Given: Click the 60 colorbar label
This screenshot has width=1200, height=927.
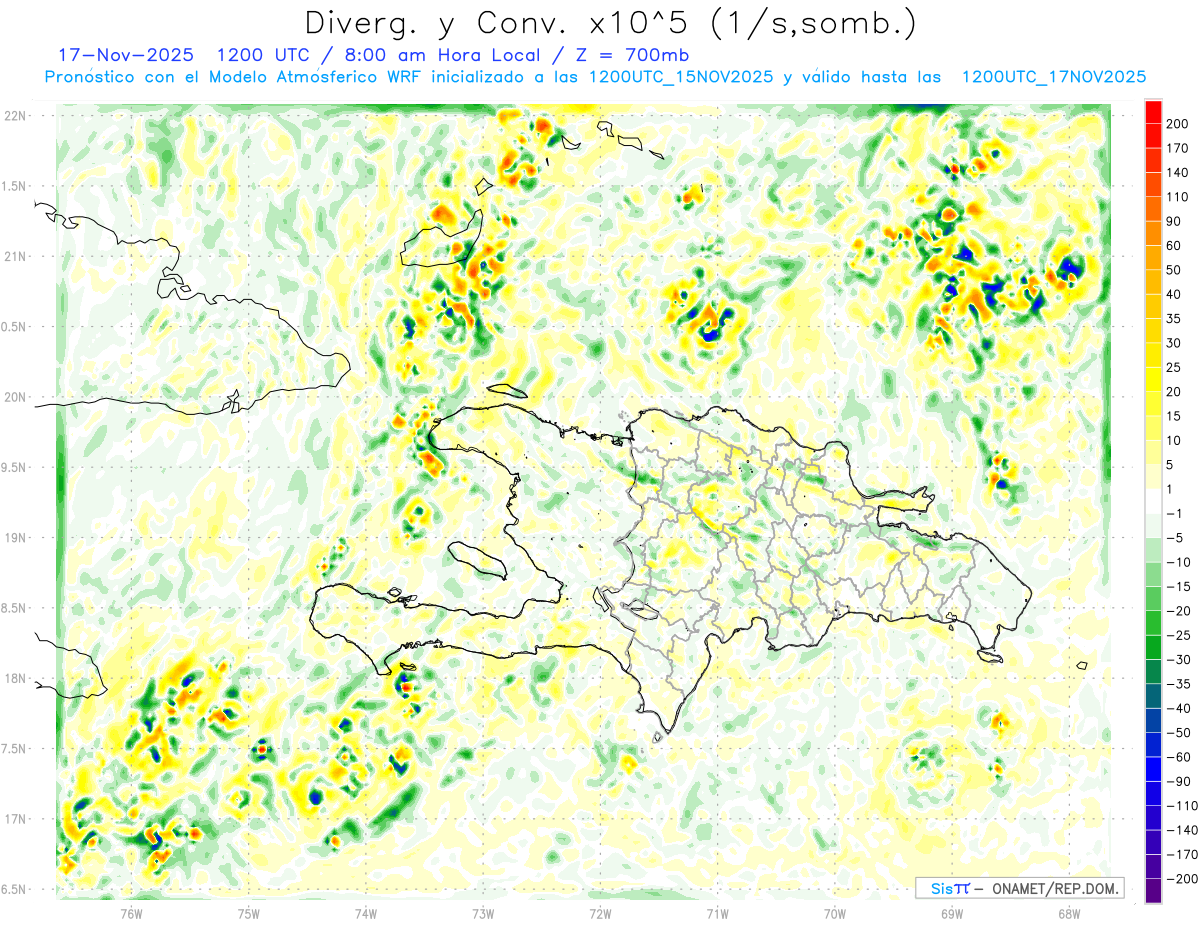Looking at the screenshot, I should coord(1175,246).
